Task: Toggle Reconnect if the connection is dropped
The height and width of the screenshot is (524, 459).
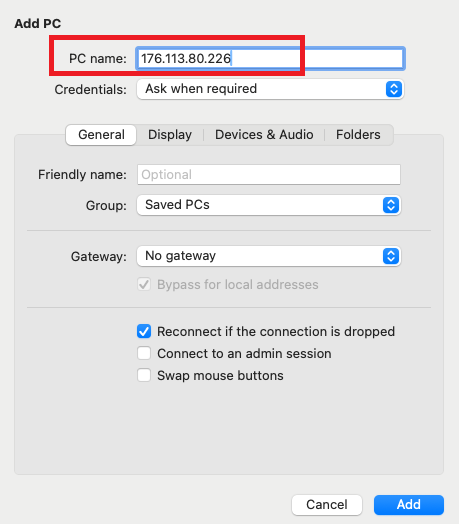Action: 144,332
